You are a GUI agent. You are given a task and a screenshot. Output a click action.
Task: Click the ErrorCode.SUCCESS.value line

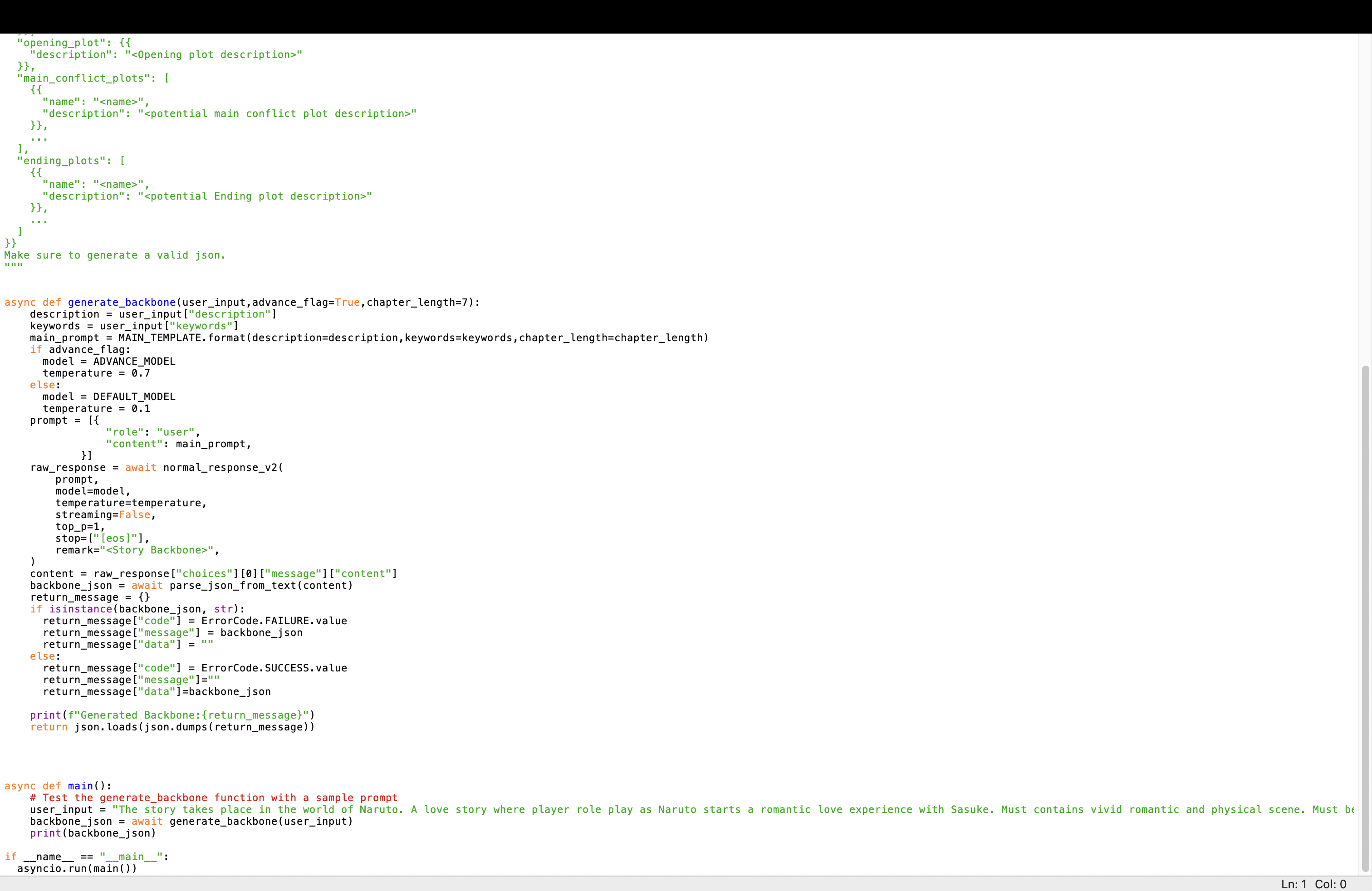(195, 668)
